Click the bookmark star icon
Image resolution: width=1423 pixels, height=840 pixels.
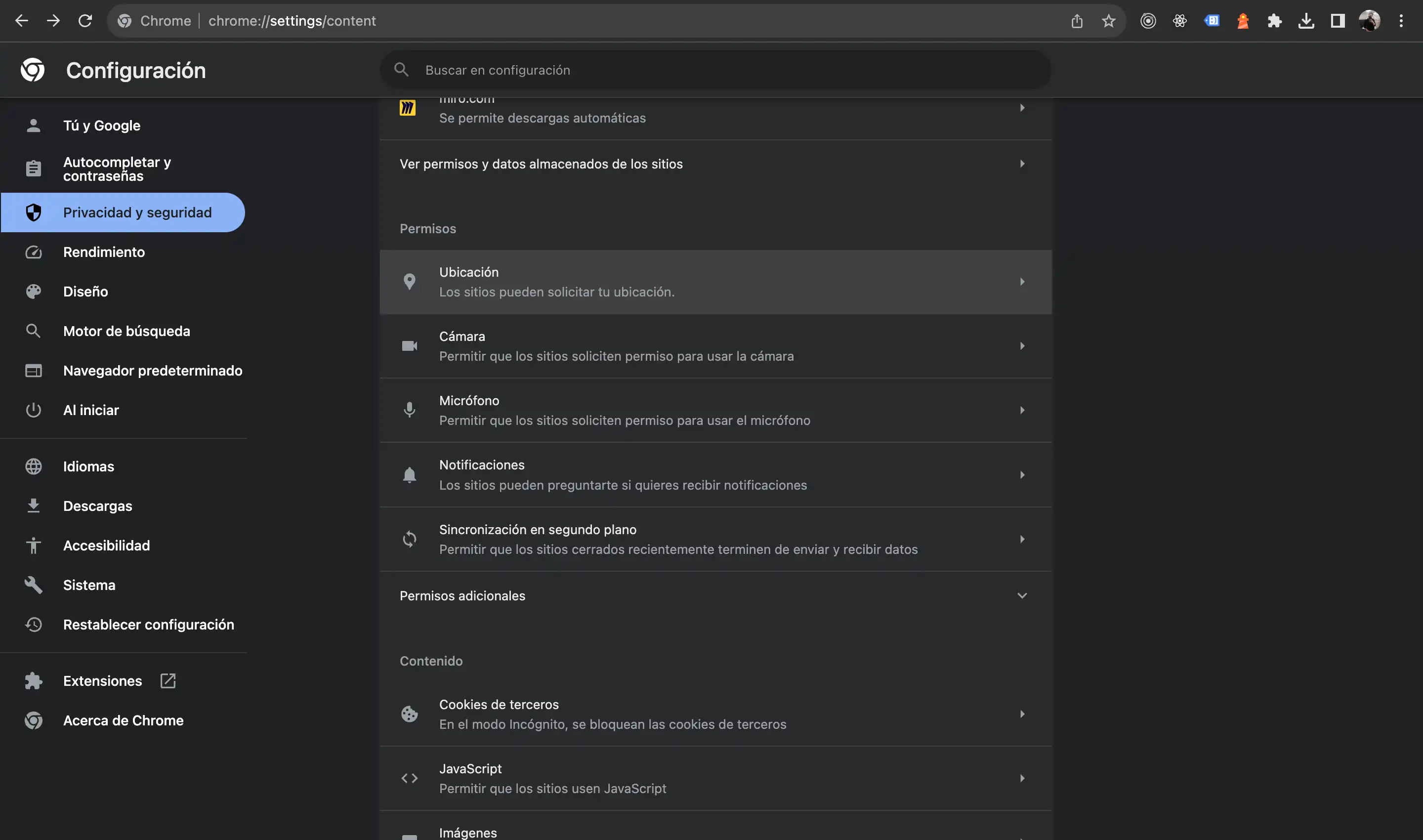click(x=1108, y=21)
